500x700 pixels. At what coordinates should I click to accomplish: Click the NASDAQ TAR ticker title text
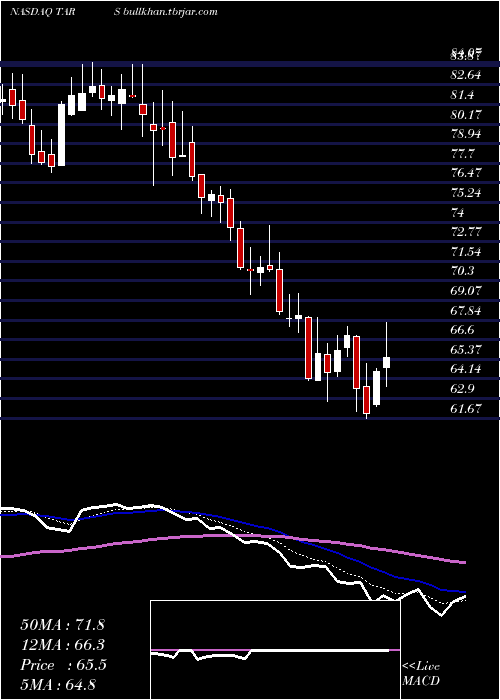42,12
